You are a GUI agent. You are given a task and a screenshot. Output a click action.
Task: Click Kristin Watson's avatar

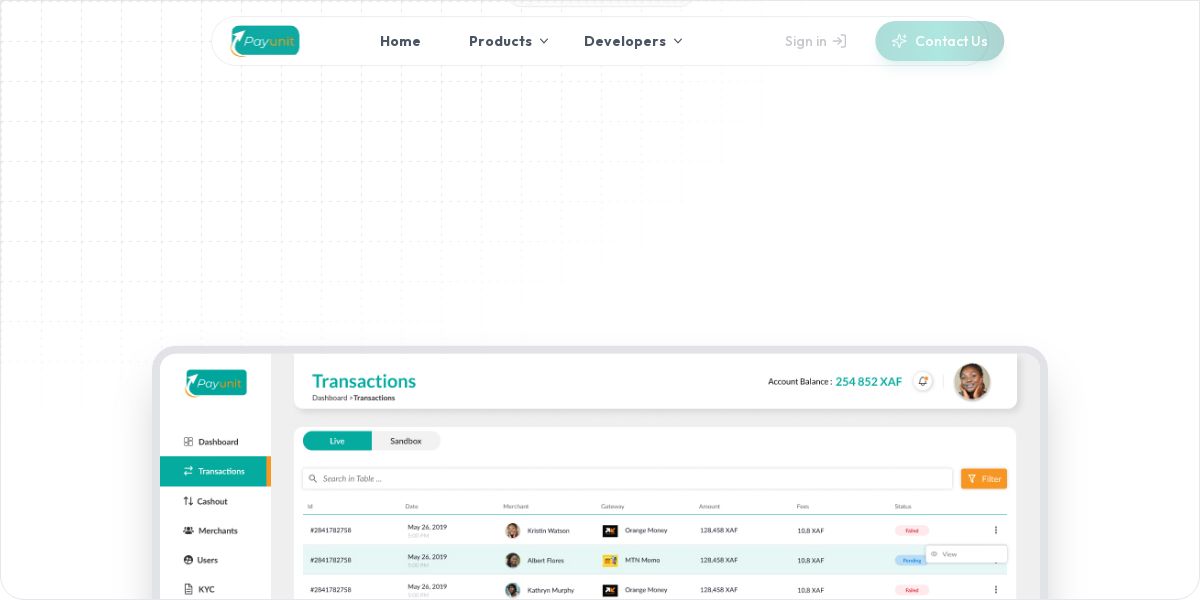point(513,531)
